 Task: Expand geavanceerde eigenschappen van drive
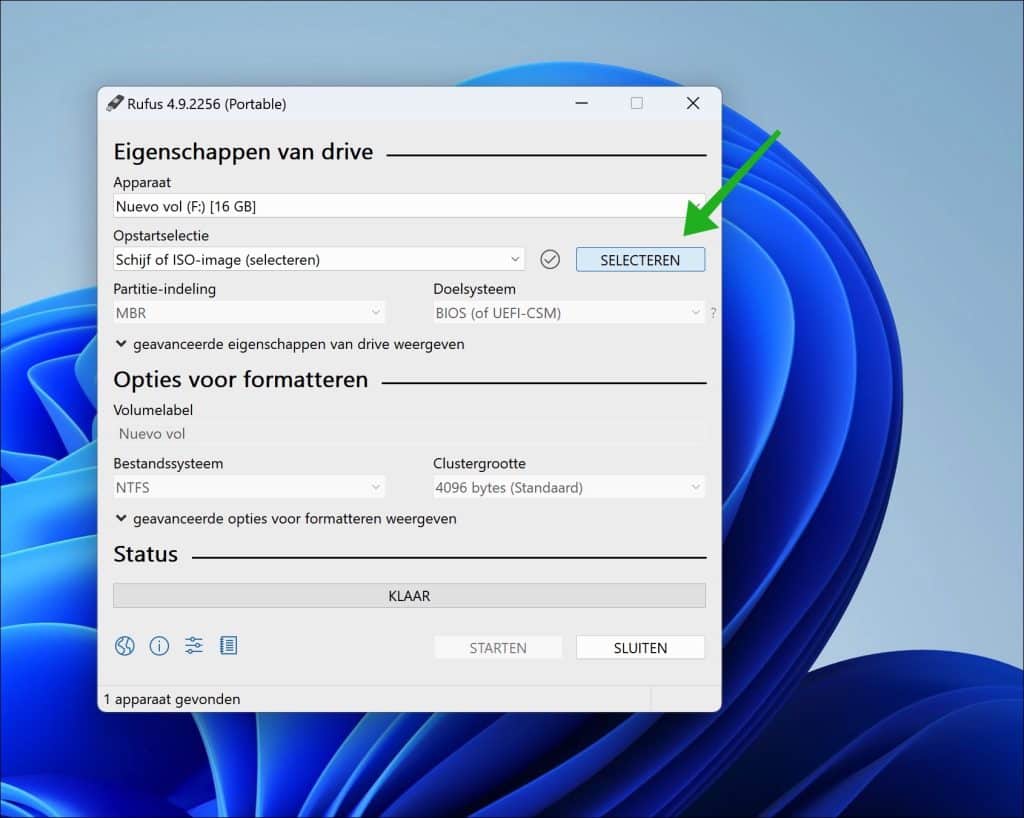[290, 344]
